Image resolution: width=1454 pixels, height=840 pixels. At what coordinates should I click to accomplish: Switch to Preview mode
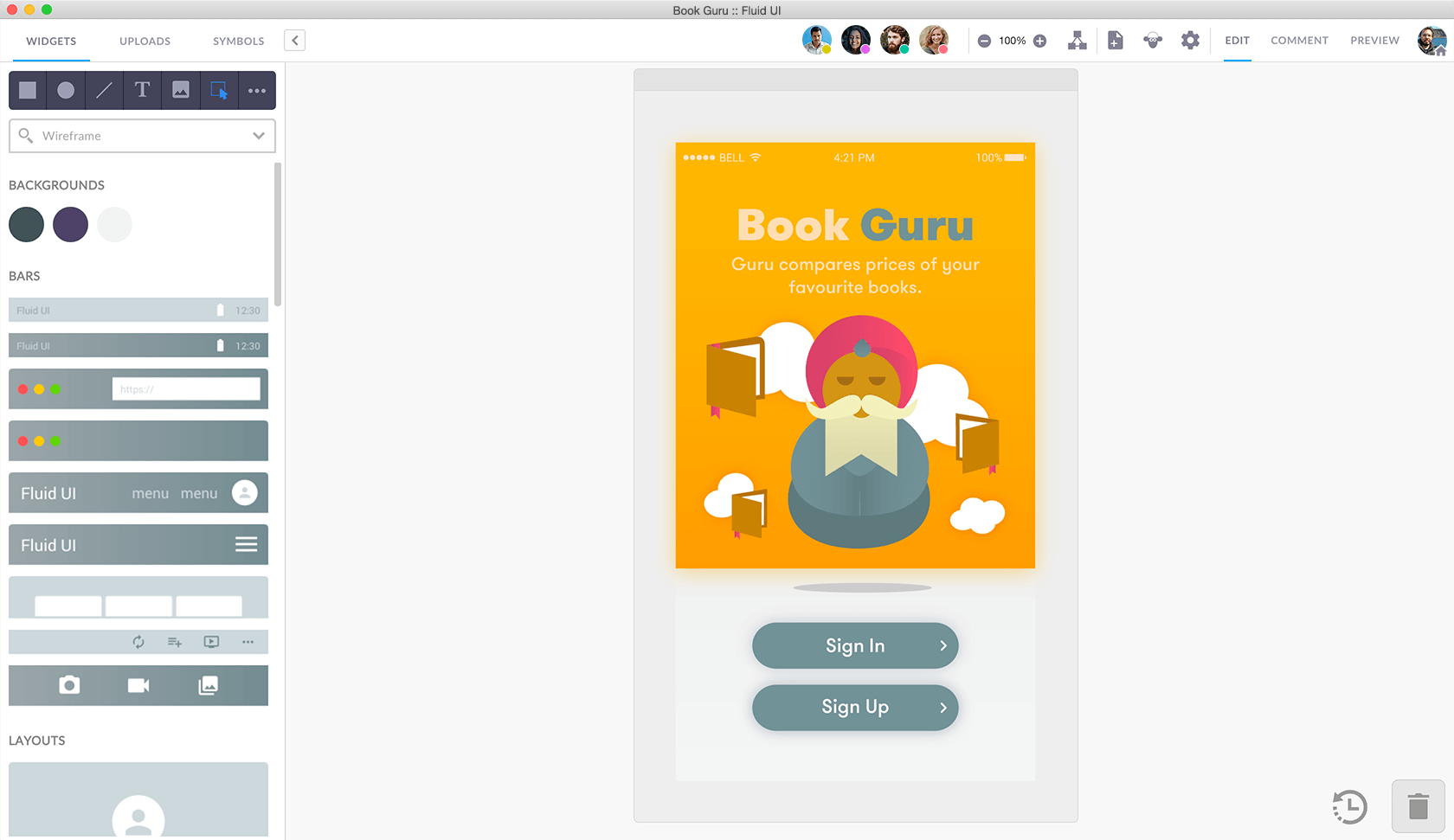(1374, 41)
